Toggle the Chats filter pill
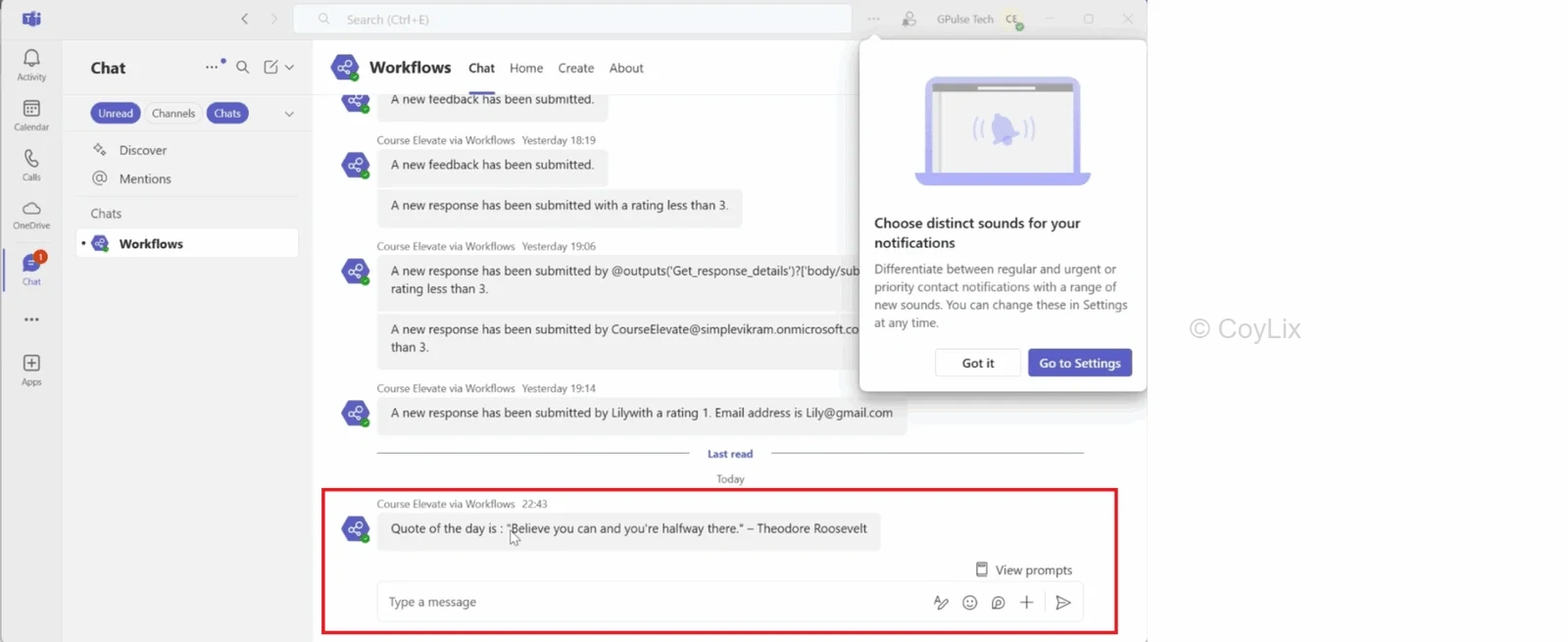 (227, 114)
